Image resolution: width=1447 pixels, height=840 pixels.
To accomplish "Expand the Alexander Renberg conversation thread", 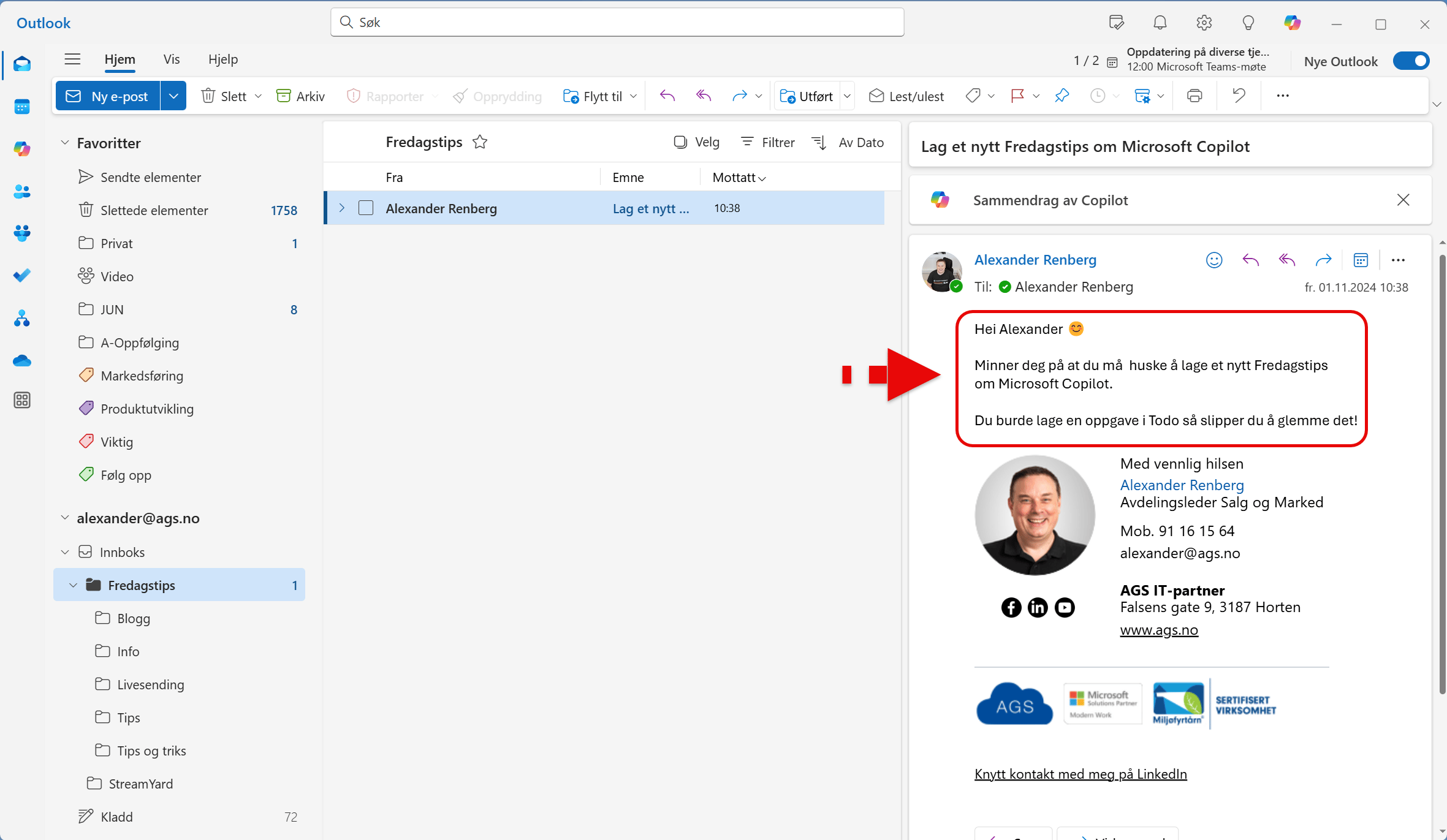I will (x=342, y=208).
